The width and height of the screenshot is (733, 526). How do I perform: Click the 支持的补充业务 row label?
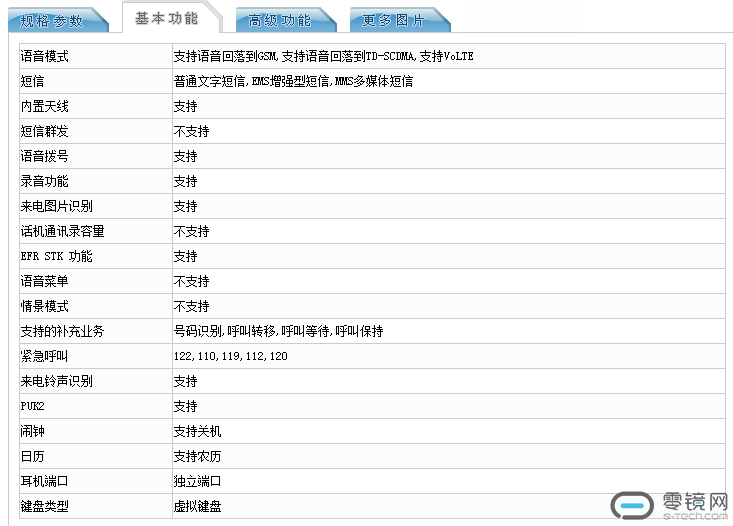(x=62, y=331)
